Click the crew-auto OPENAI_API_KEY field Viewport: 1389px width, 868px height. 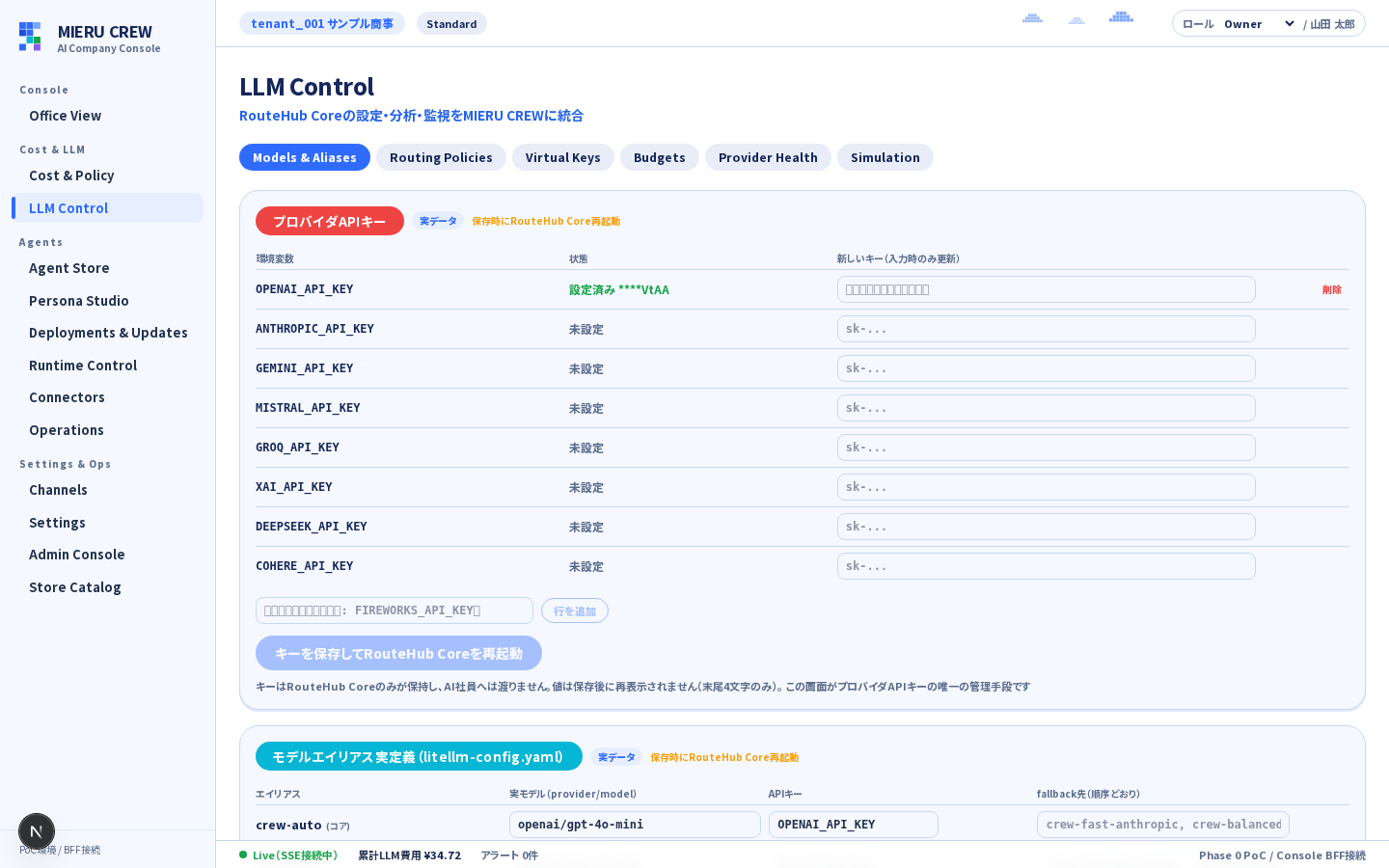point(854,825)
